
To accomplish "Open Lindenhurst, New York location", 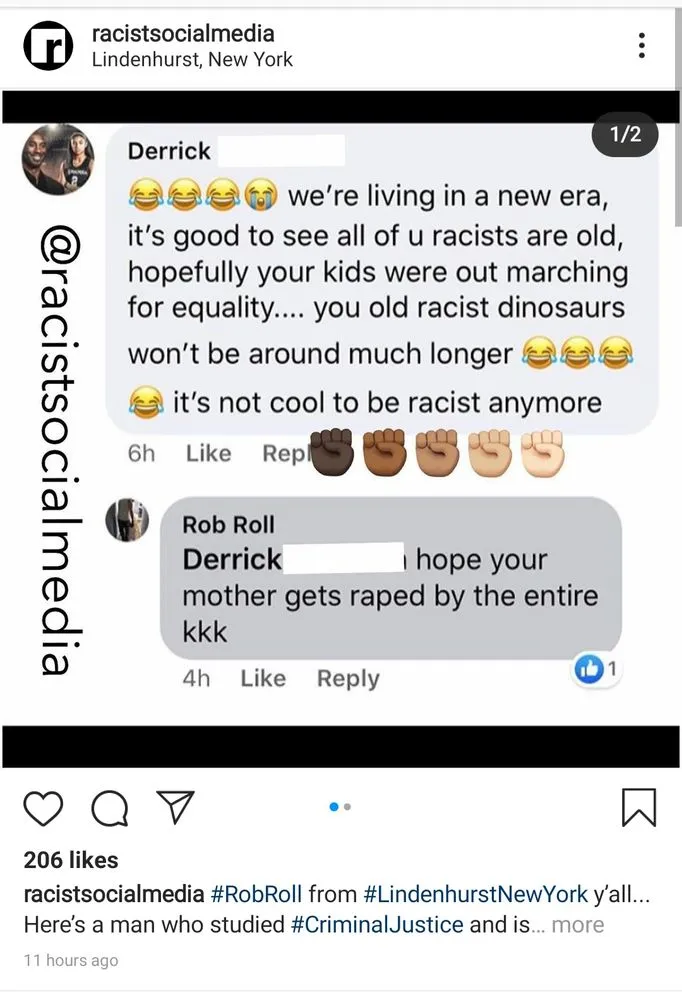I will (192, 60).
